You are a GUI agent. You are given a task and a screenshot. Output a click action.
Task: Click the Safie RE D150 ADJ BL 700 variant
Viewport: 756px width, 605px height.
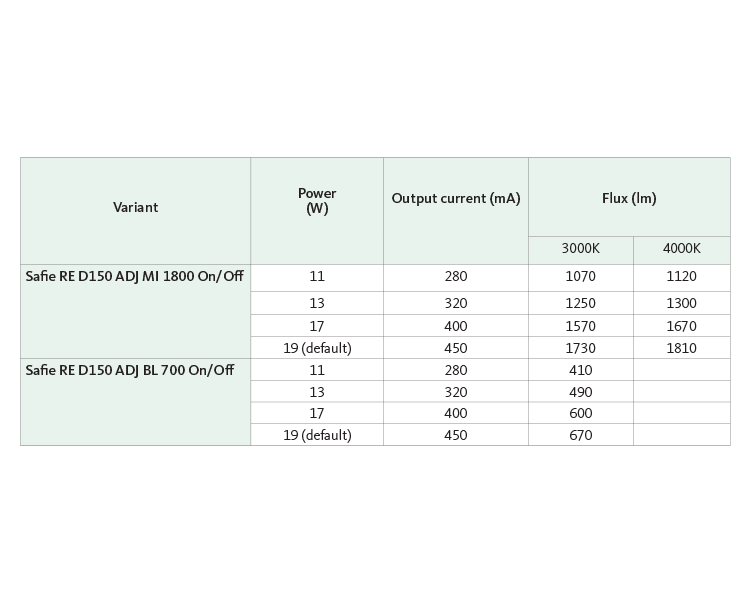coord(130,370)
